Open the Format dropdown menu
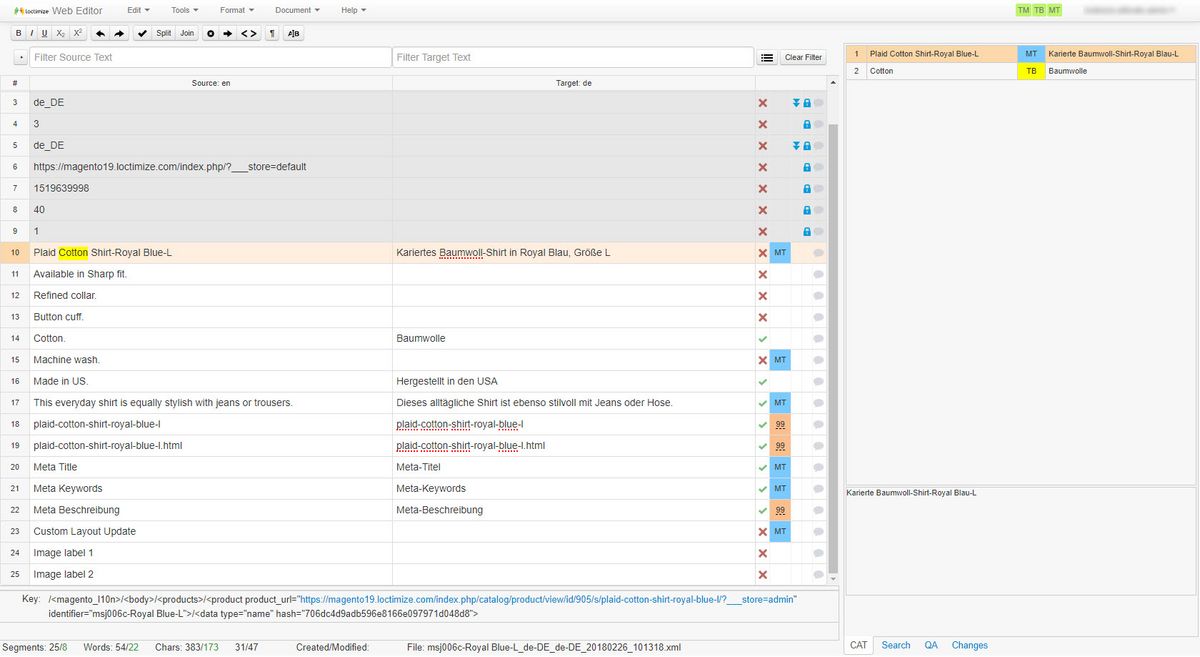The image size is (1200, 657). point(236,10)
